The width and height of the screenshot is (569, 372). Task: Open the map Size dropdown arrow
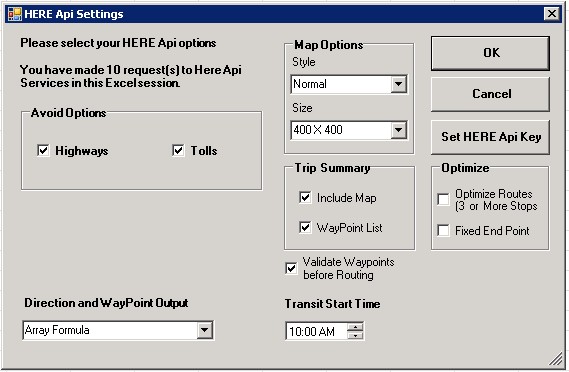398,130
